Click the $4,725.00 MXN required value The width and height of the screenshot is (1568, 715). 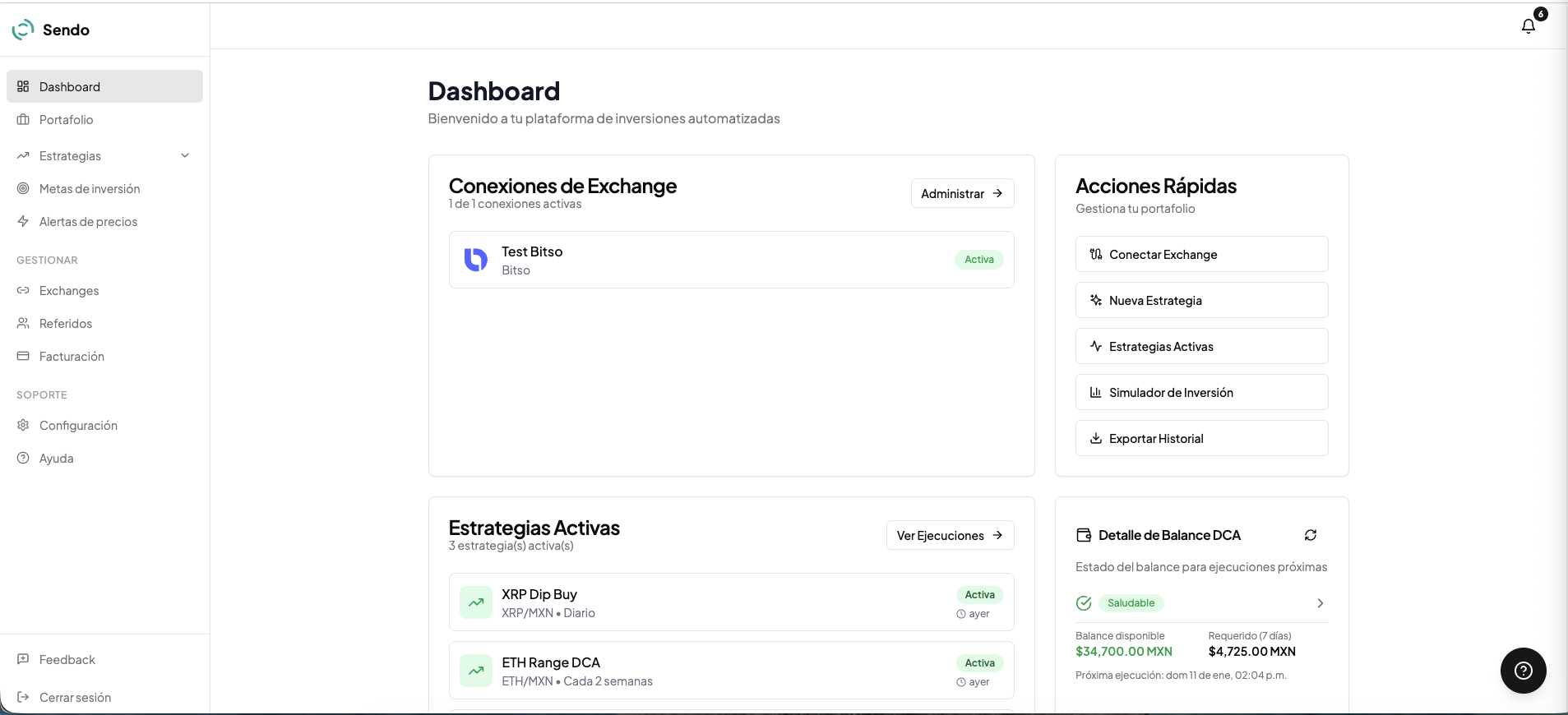tap(1251, 652)
